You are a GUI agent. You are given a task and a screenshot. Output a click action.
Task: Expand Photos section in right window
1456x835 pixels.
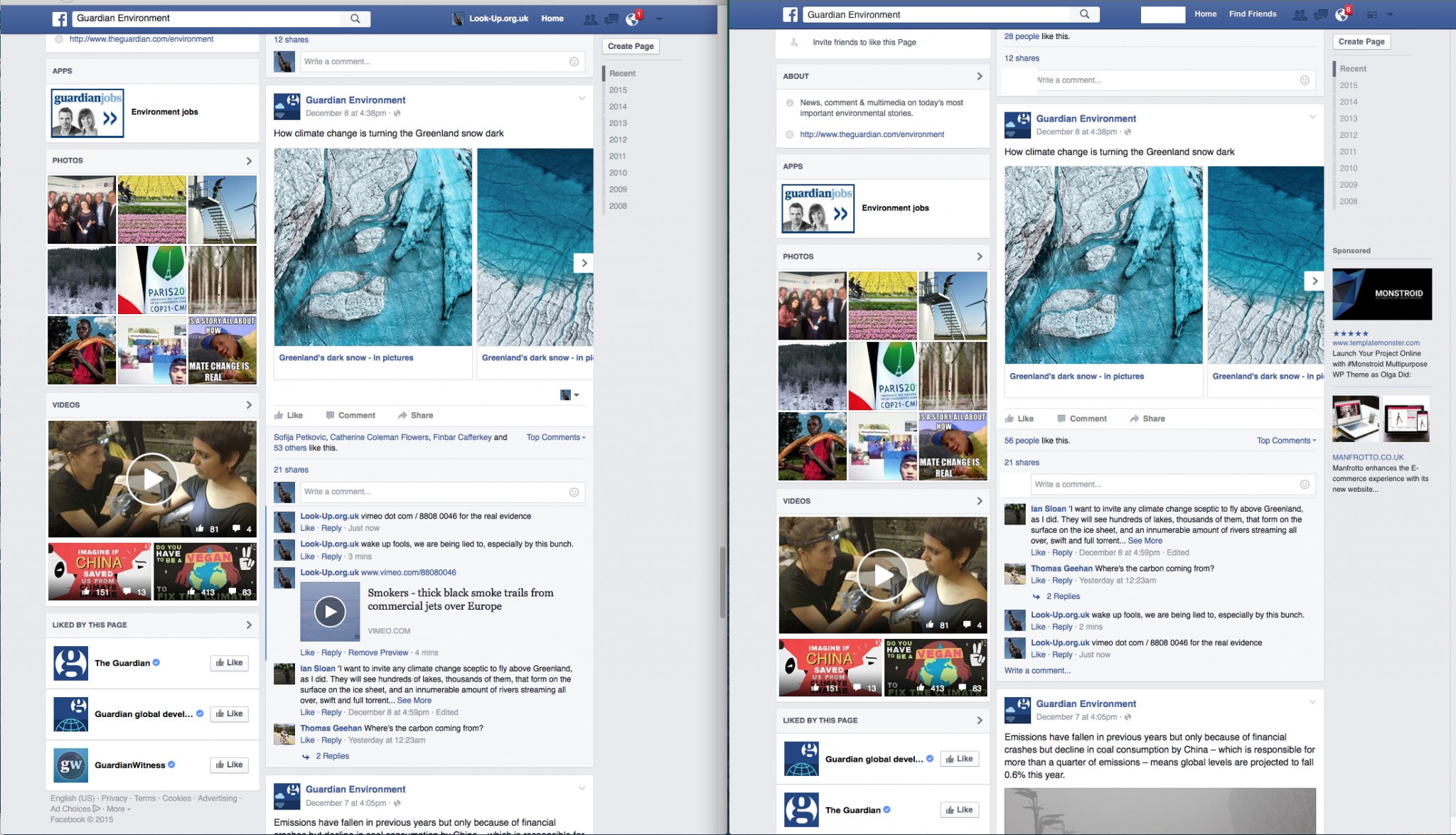coord(980,257)
